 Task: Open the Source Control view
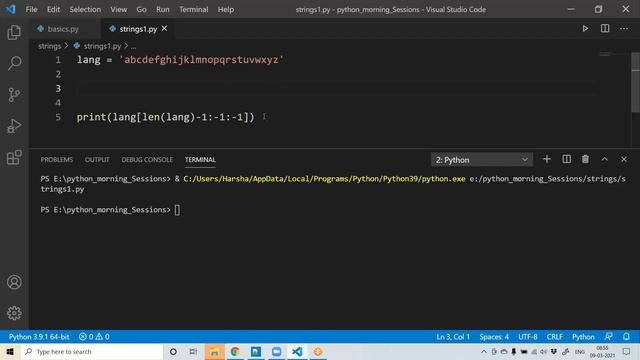point(14,95)
